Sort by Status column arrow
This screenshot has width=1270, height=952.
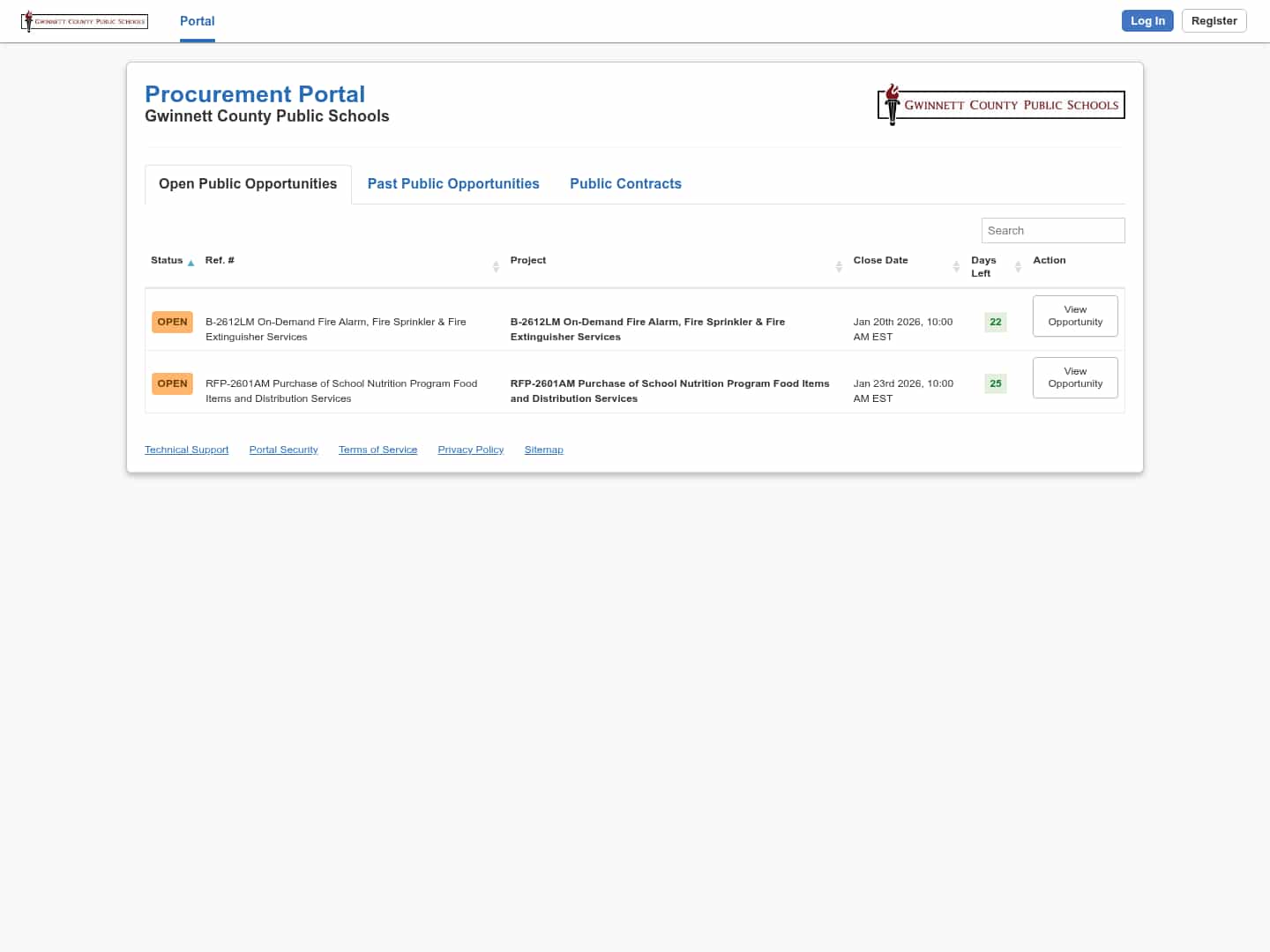[x=190, y=263]
